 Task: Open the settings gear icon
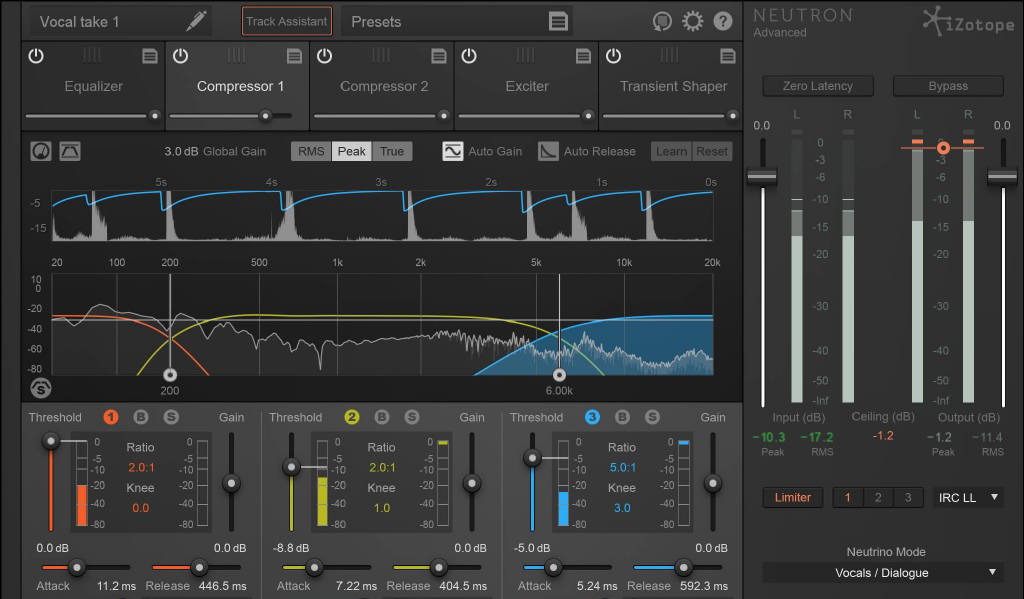[x=692, y=21]
